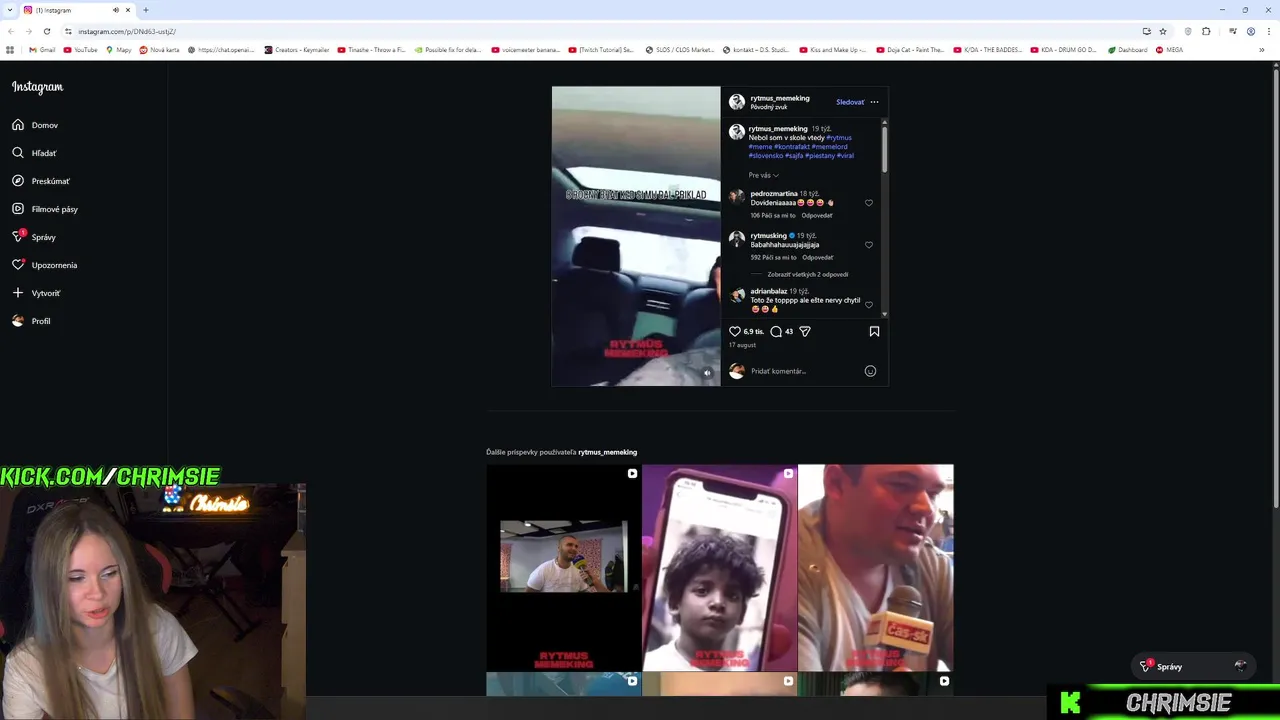Viewport: 1280px width, 720px height.
Task: Open the Hľadať search icon
Action: (18, 153)
